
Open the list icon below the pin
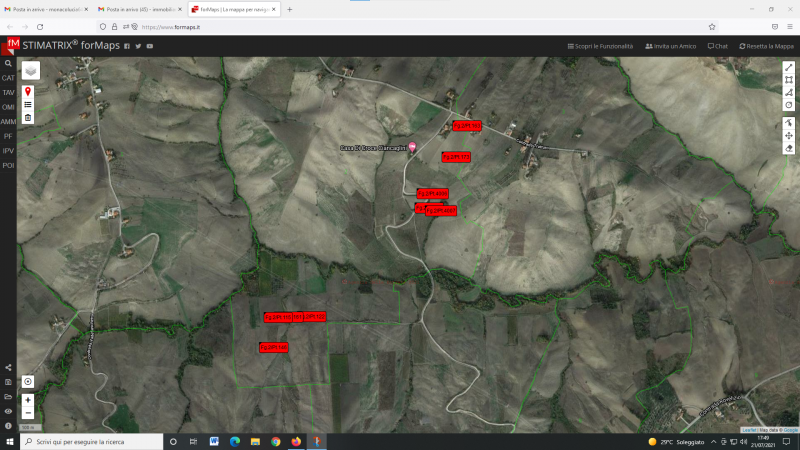[28, 104]
